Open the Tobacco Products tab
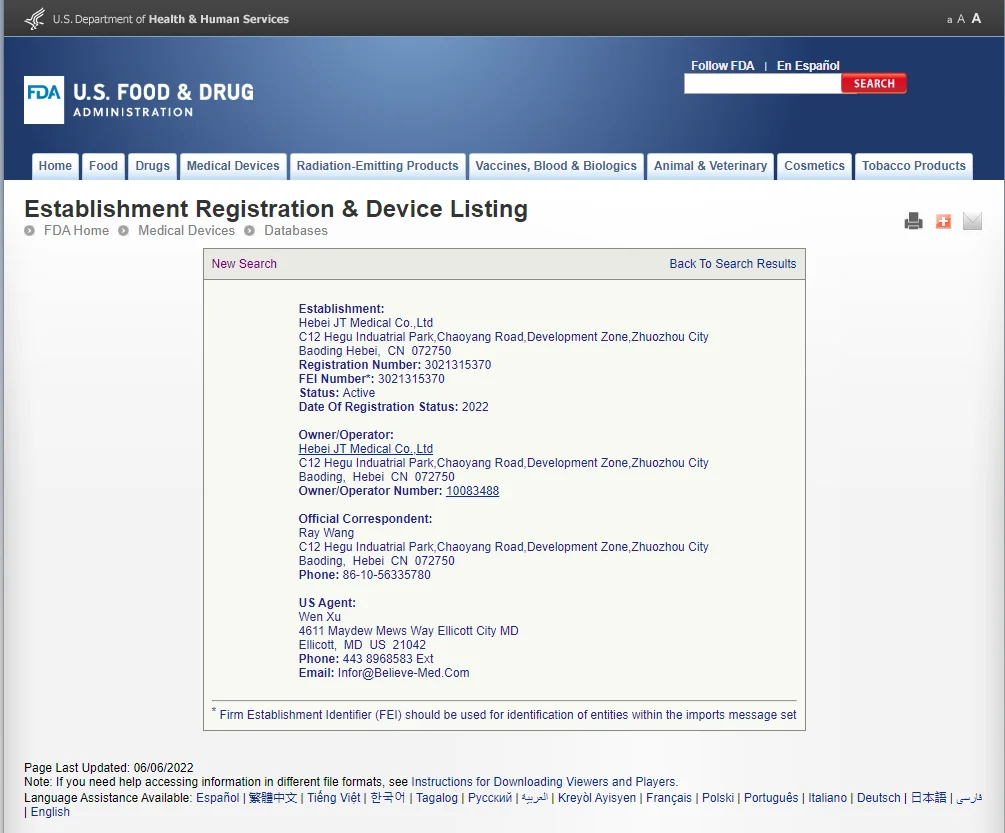 pyautogui.click(x=913, y=166)
